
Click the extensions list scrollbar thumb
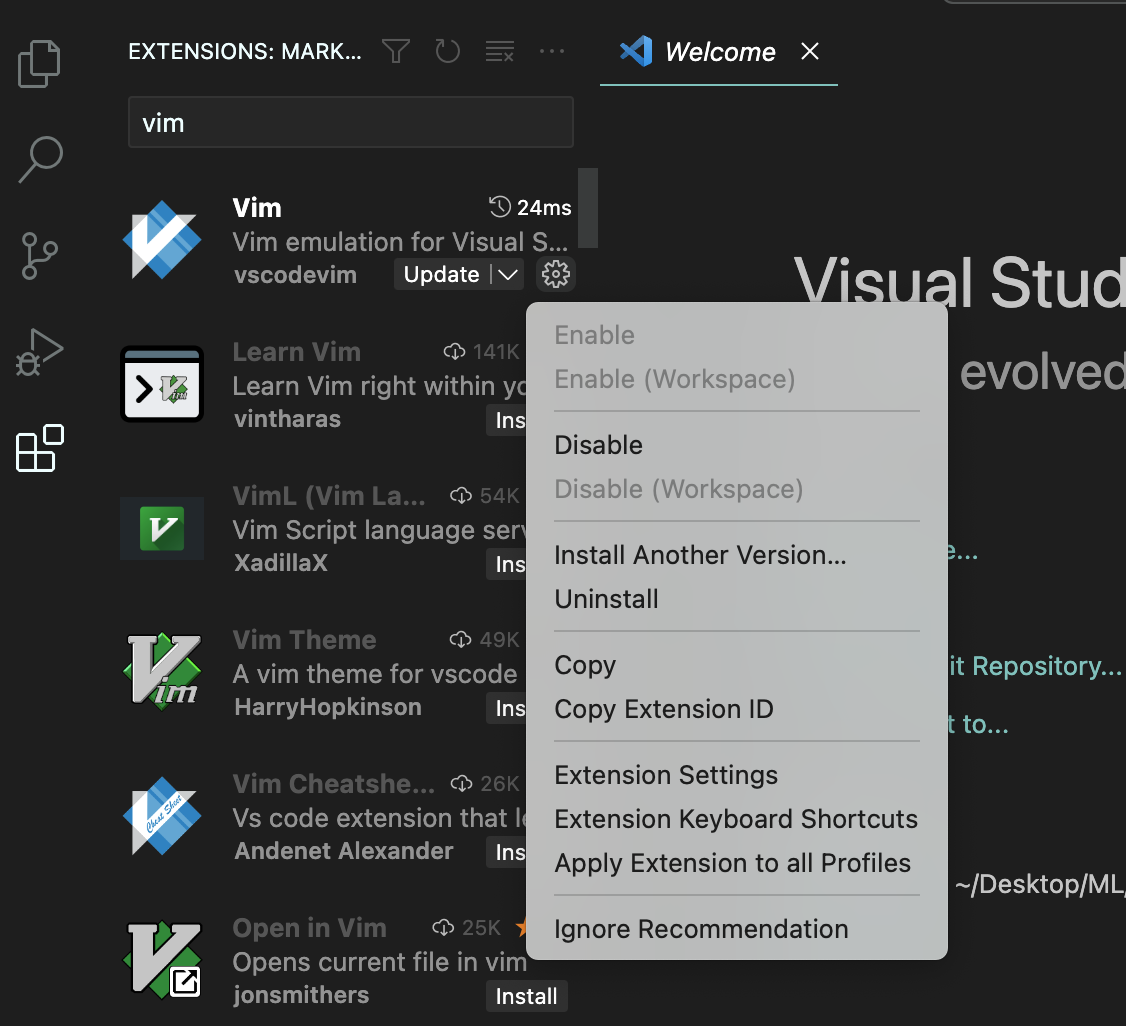pyautogui.click(x=588, y=208)
